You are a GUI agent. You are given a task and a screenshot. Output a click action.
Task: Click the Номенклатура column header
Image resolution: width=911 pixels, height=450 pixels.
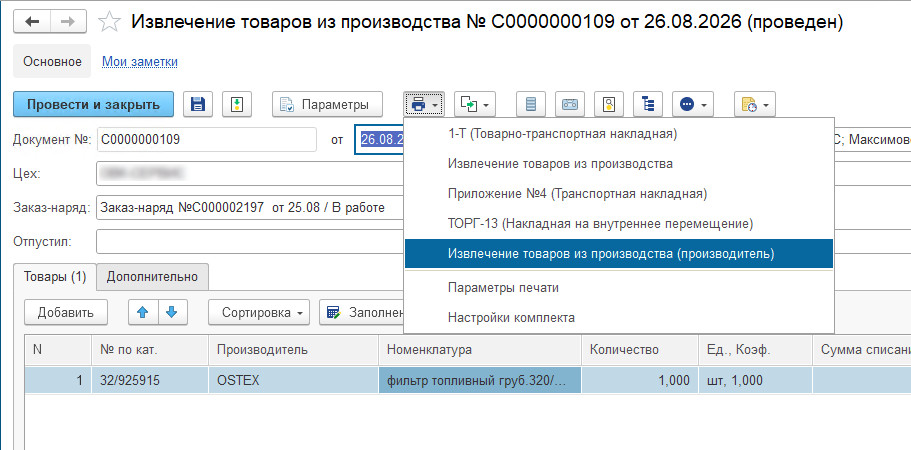[480, 350]
